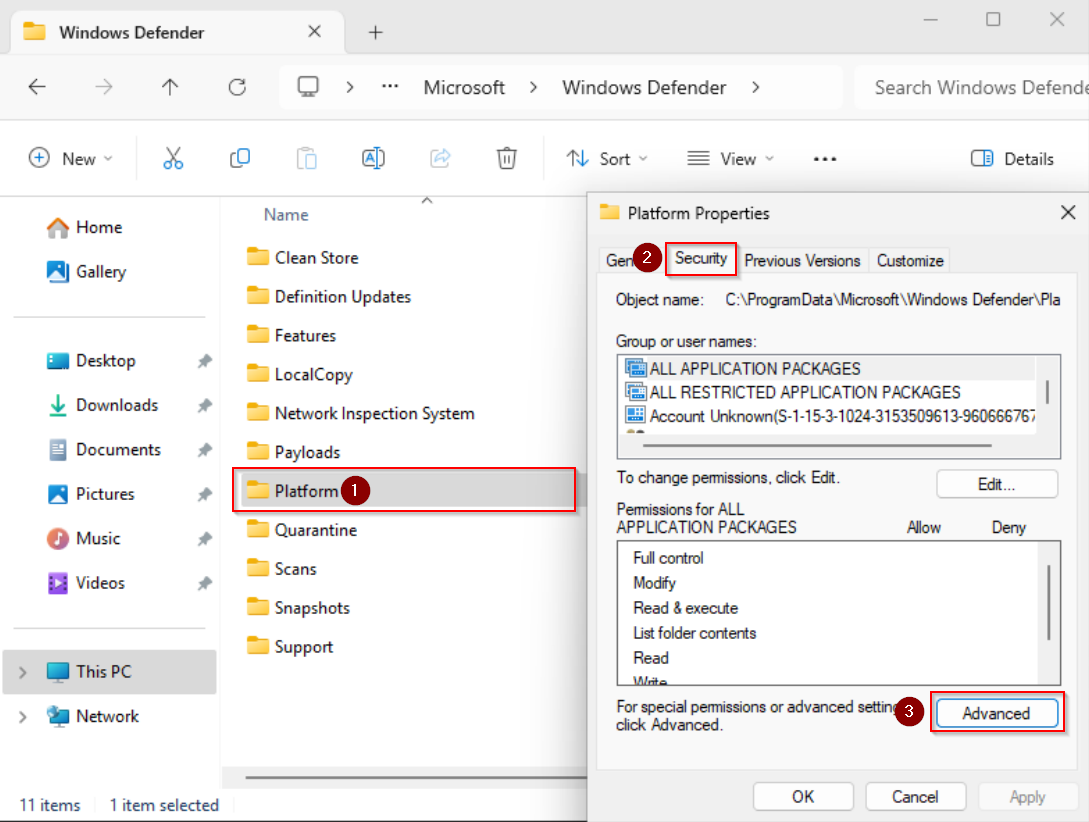
Task: Click Microsoft in the address breadcrumb
Action: point(464,87)
